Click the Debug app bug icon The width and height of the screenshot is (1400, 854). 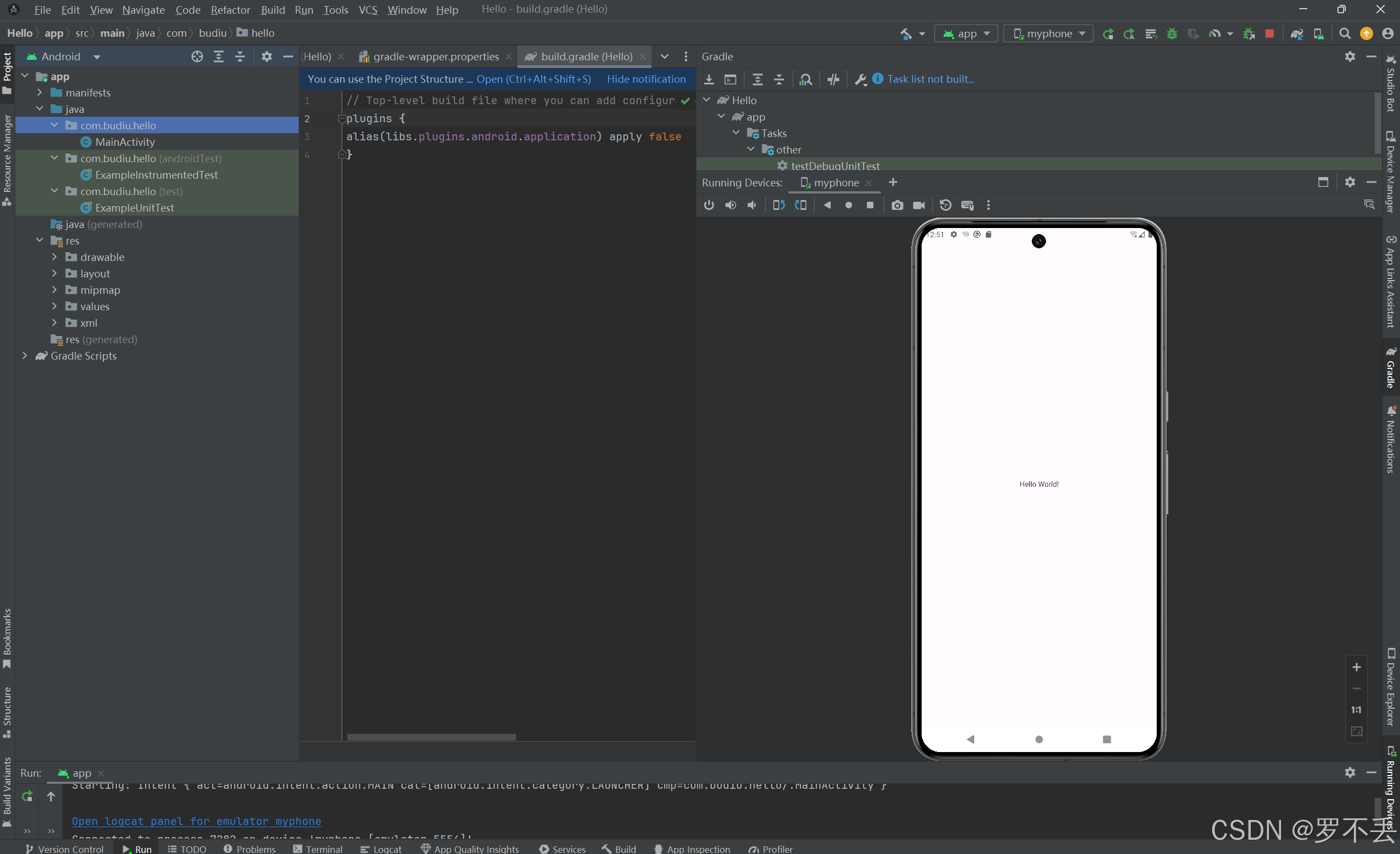pos(1172,33)
